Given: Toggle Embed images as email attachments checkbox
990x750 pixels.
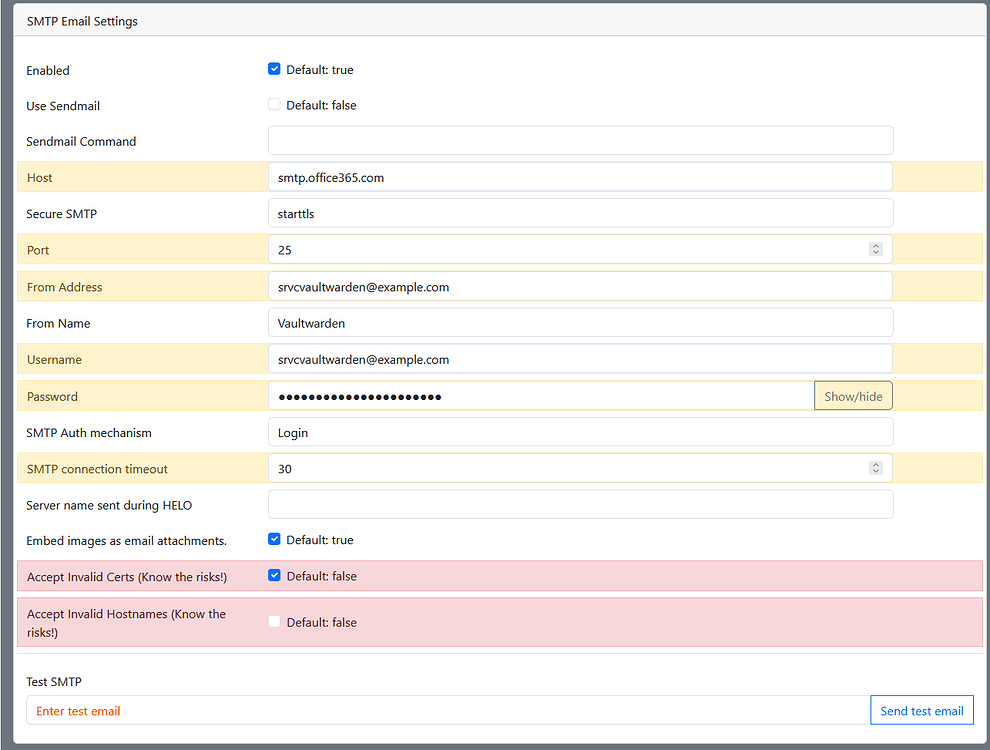Looking at the screenshot, I should point(274,539).
